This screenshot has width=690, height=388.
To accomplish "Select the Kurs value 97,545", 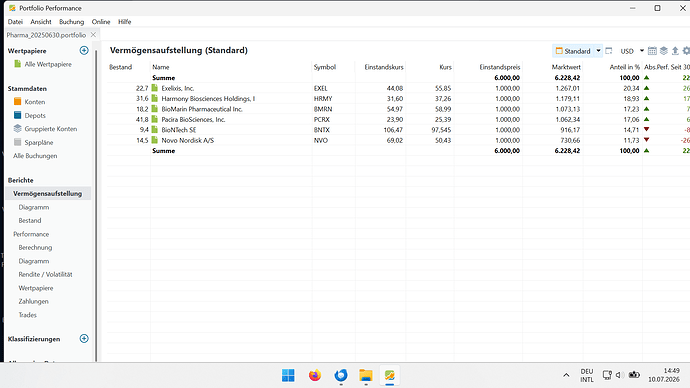I will click(x=441, y=130).
